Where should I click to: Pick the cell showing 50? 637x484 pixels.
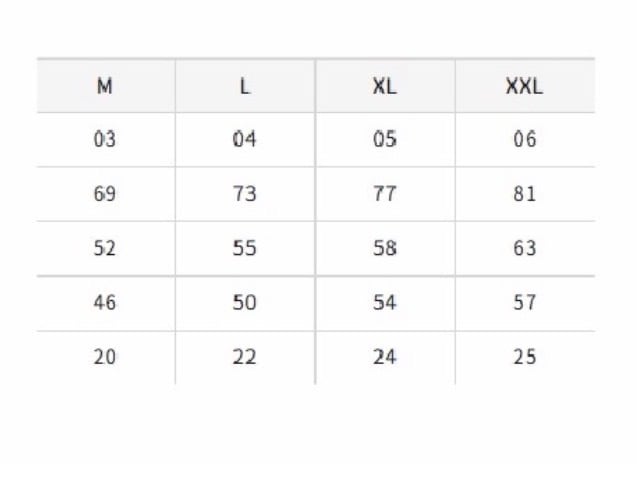pyautogui.click(x=245, y=304)
